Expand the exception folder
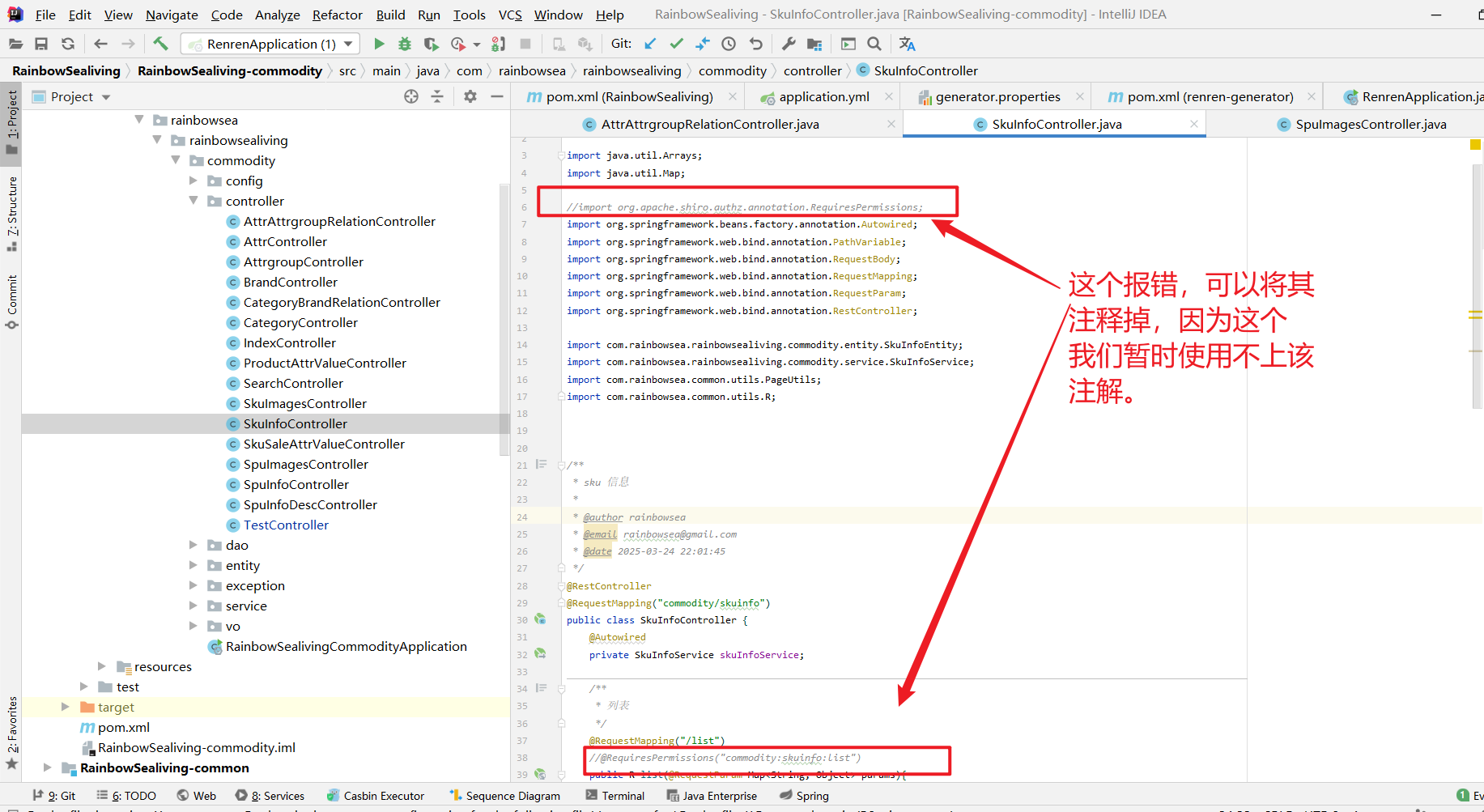The width and height of the screenshot is (1484, 812). pyautogui.click(x=193, y=585)
